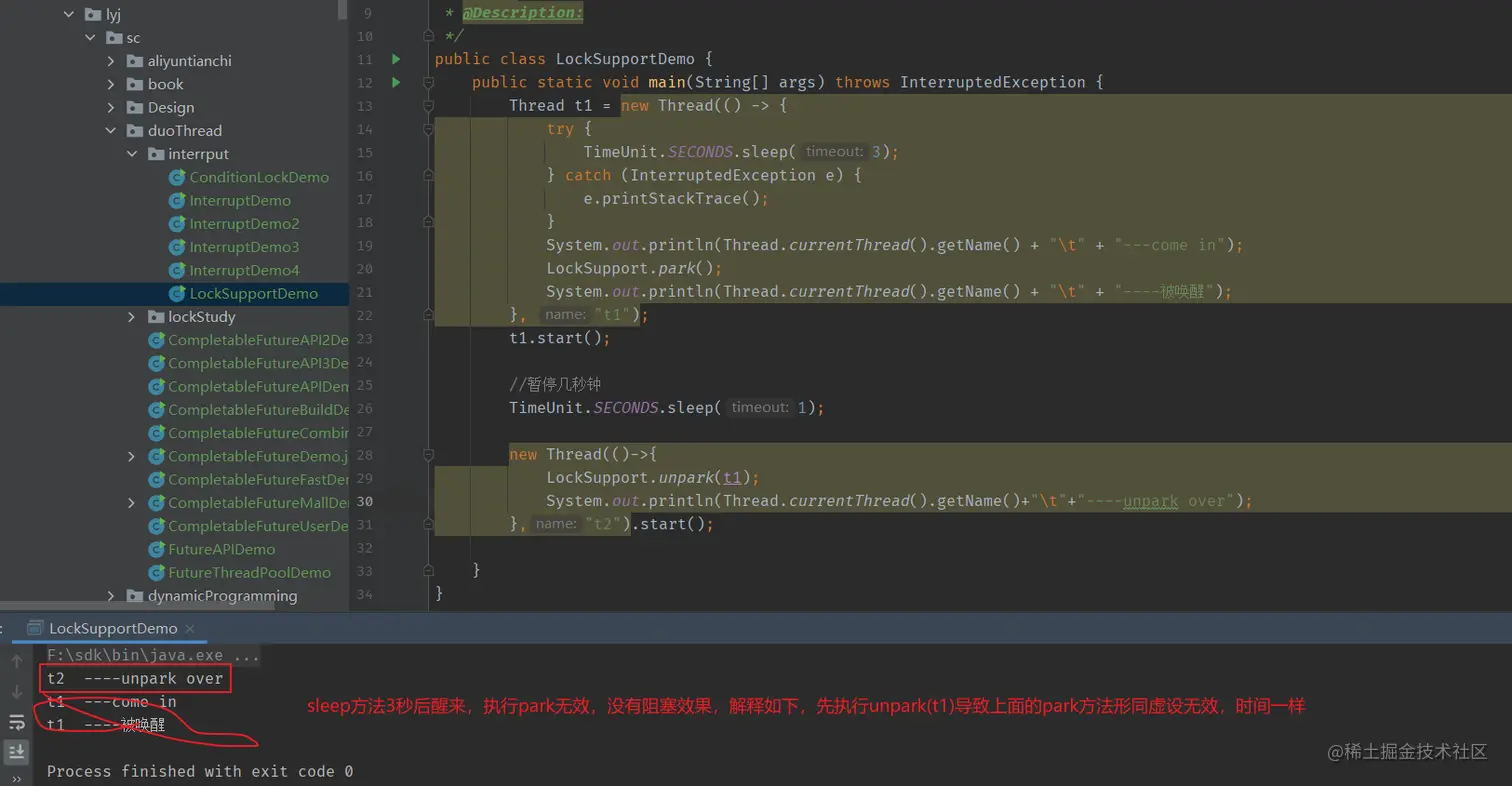The image size is (1512, 786).
Task: Open CompletableFutureAPIDem in the project tree
Action: pyautogui.click(x=258, y=387)
